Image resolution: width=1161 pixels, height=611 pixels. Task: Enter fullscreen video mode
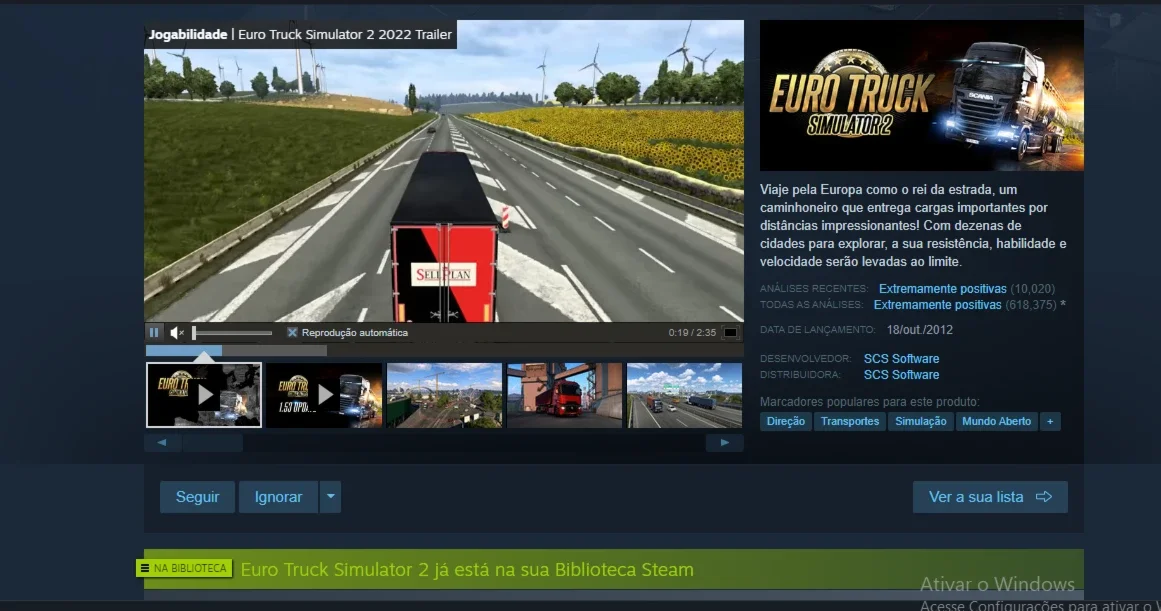click(x=730, y=333)
